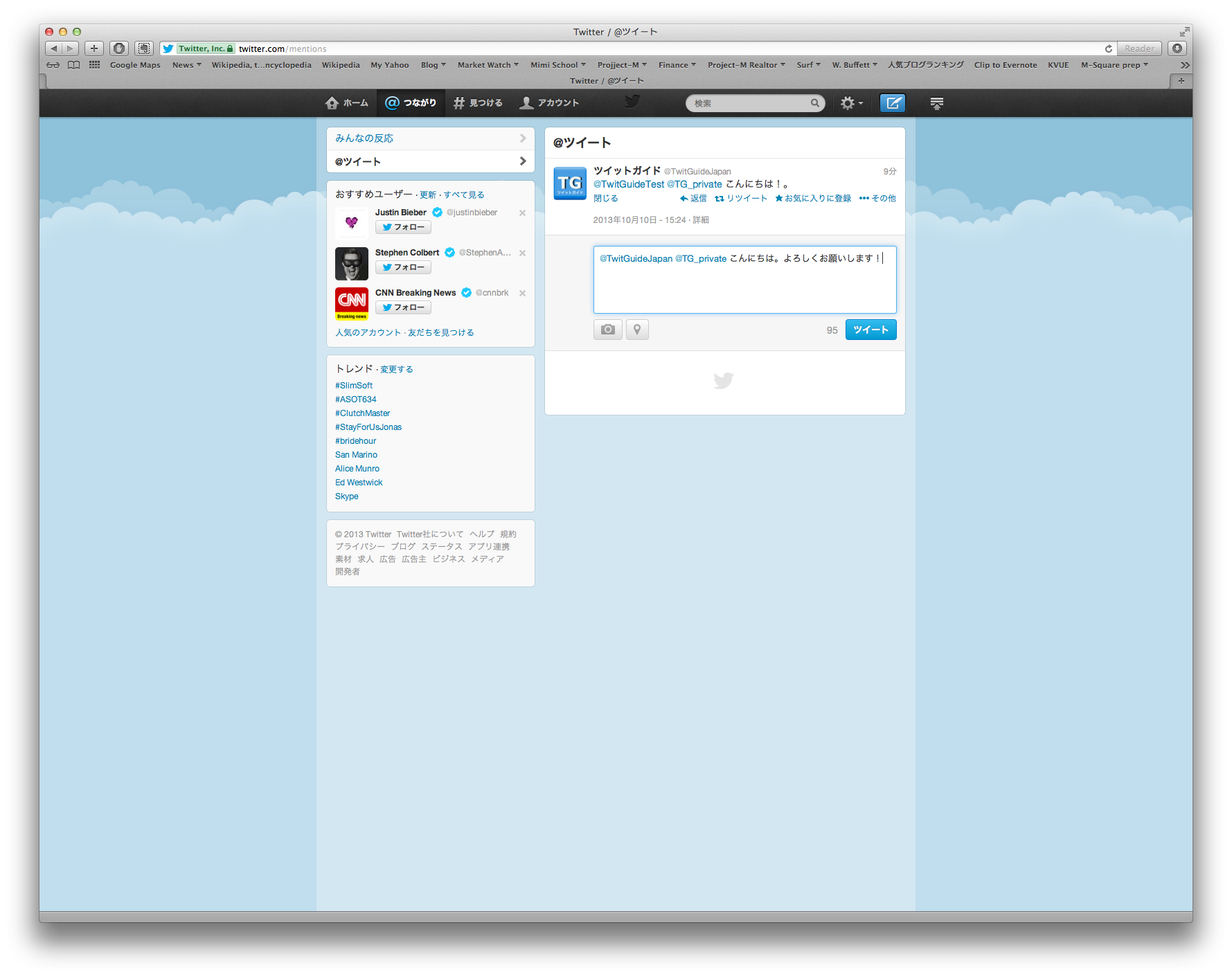Compose new tweet with the quill icon

click(x=893, y=103)
